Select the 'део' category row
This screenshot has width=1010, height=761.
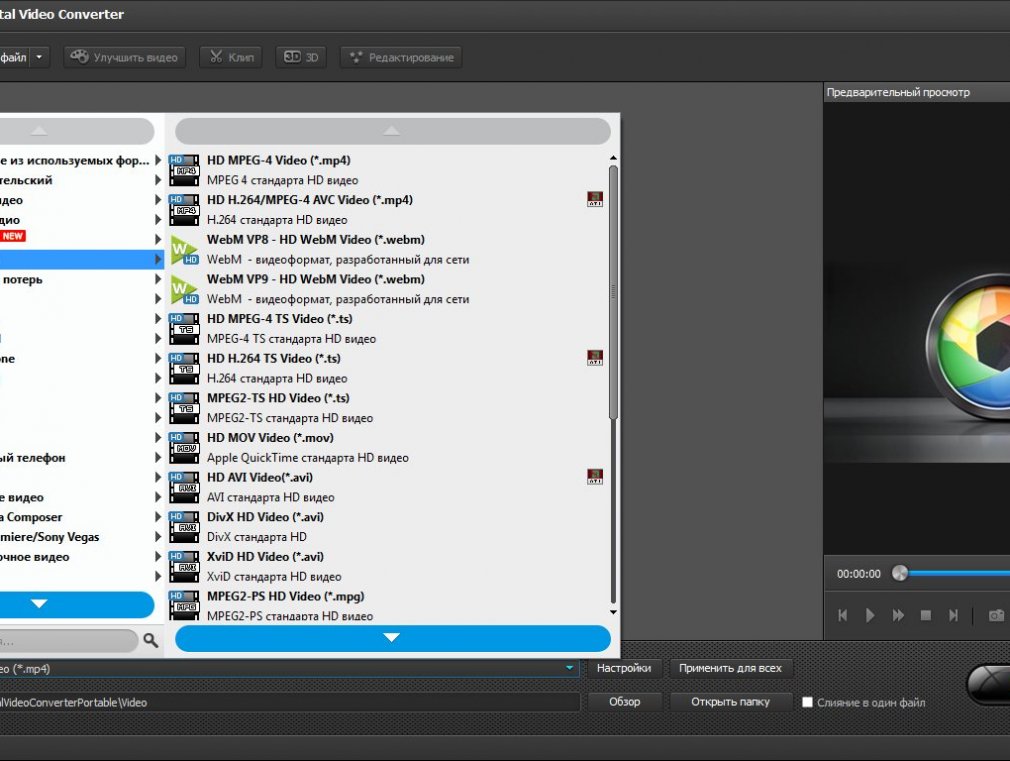82,200
